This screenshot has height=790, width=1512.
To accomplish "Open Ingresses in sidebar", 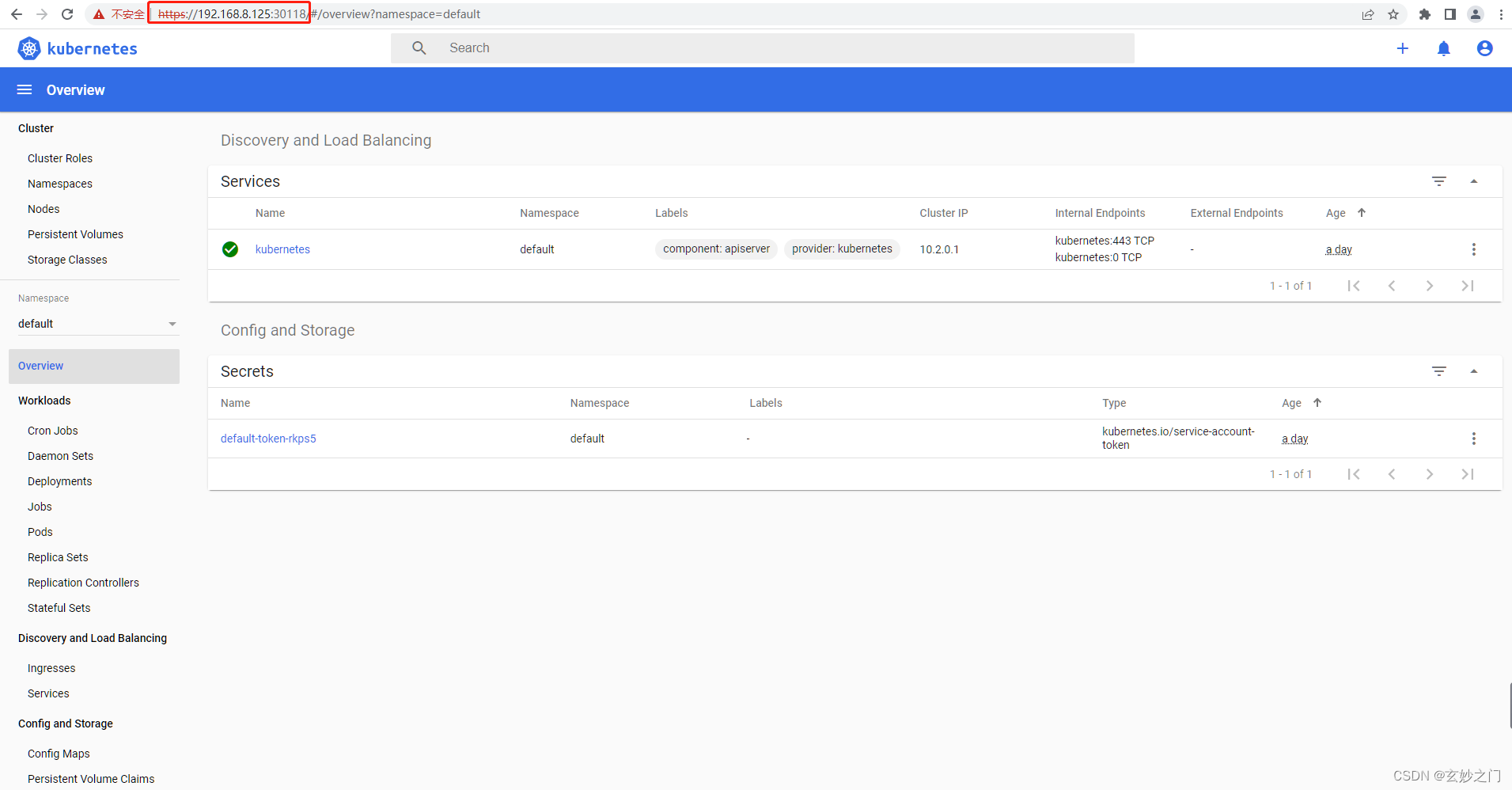I will coord(51,668).
